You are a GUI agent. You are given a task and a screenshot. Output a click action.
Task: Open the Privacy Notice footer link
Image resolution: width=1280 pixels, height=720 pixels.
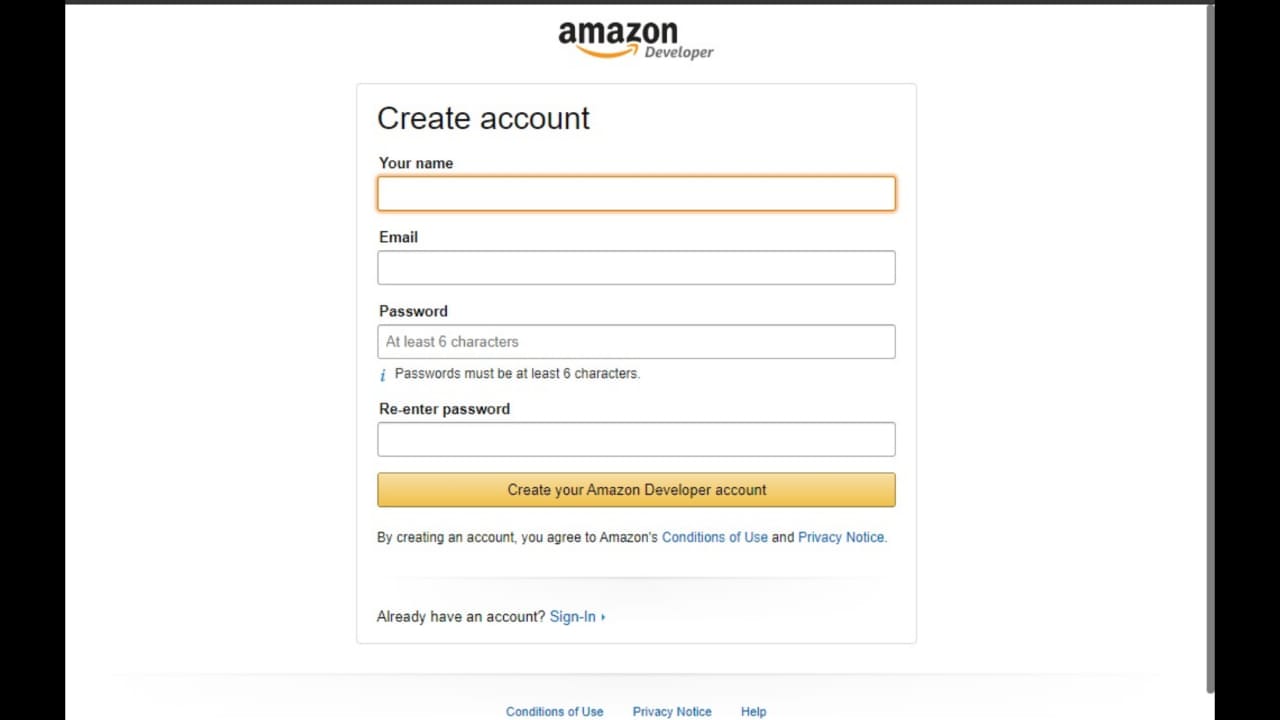[671, 711]
